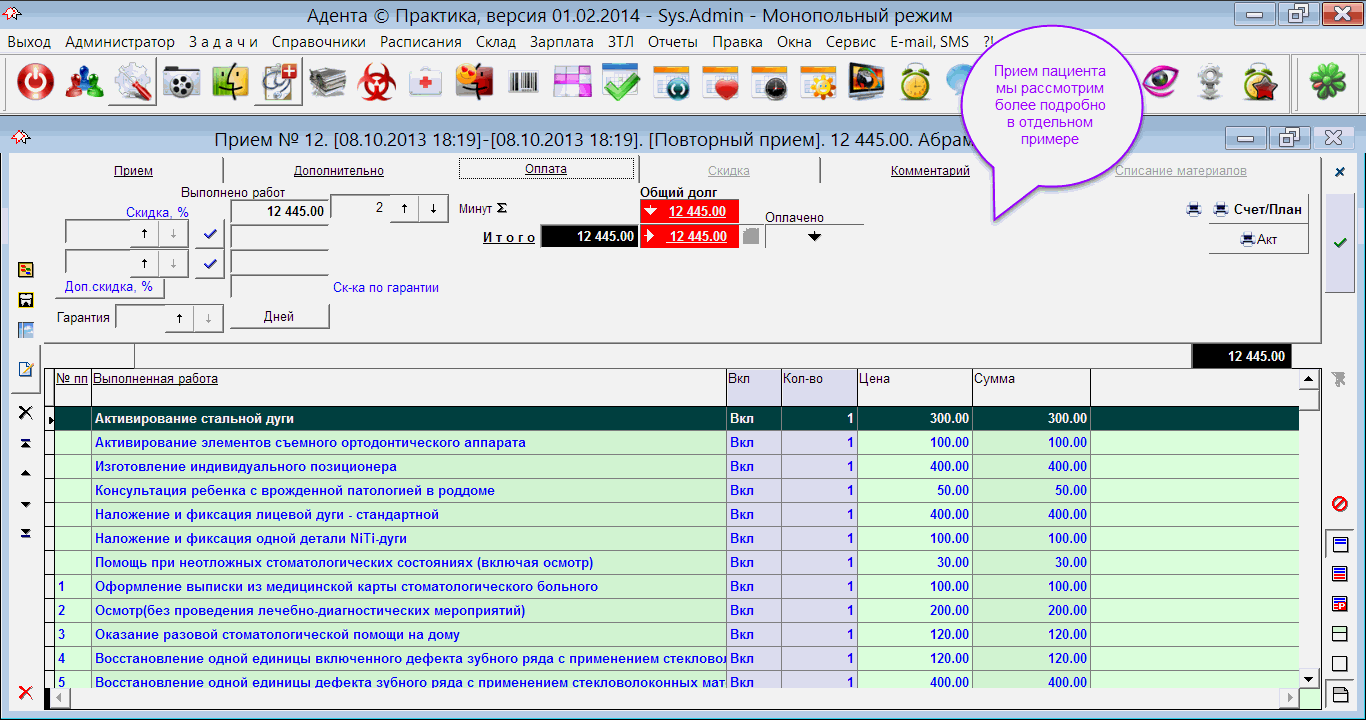Open the biohazard toolbar icon

tap(377, 84)
